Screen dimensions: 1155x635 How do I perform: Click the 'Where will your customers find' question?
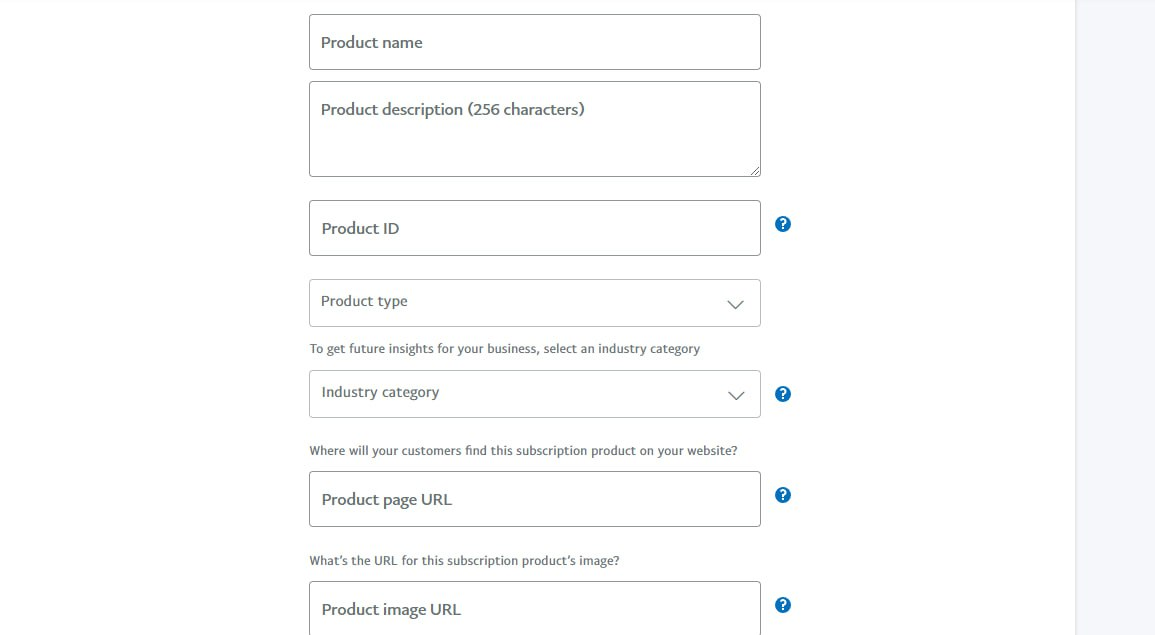pyautogui.click(x=523, y=451)
